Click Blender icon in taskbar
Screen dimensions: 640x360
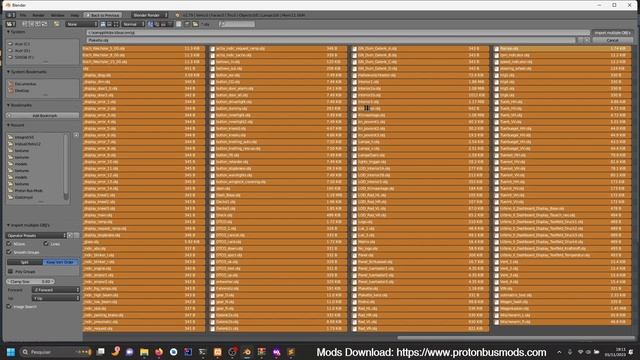click(x=247, y=352)
